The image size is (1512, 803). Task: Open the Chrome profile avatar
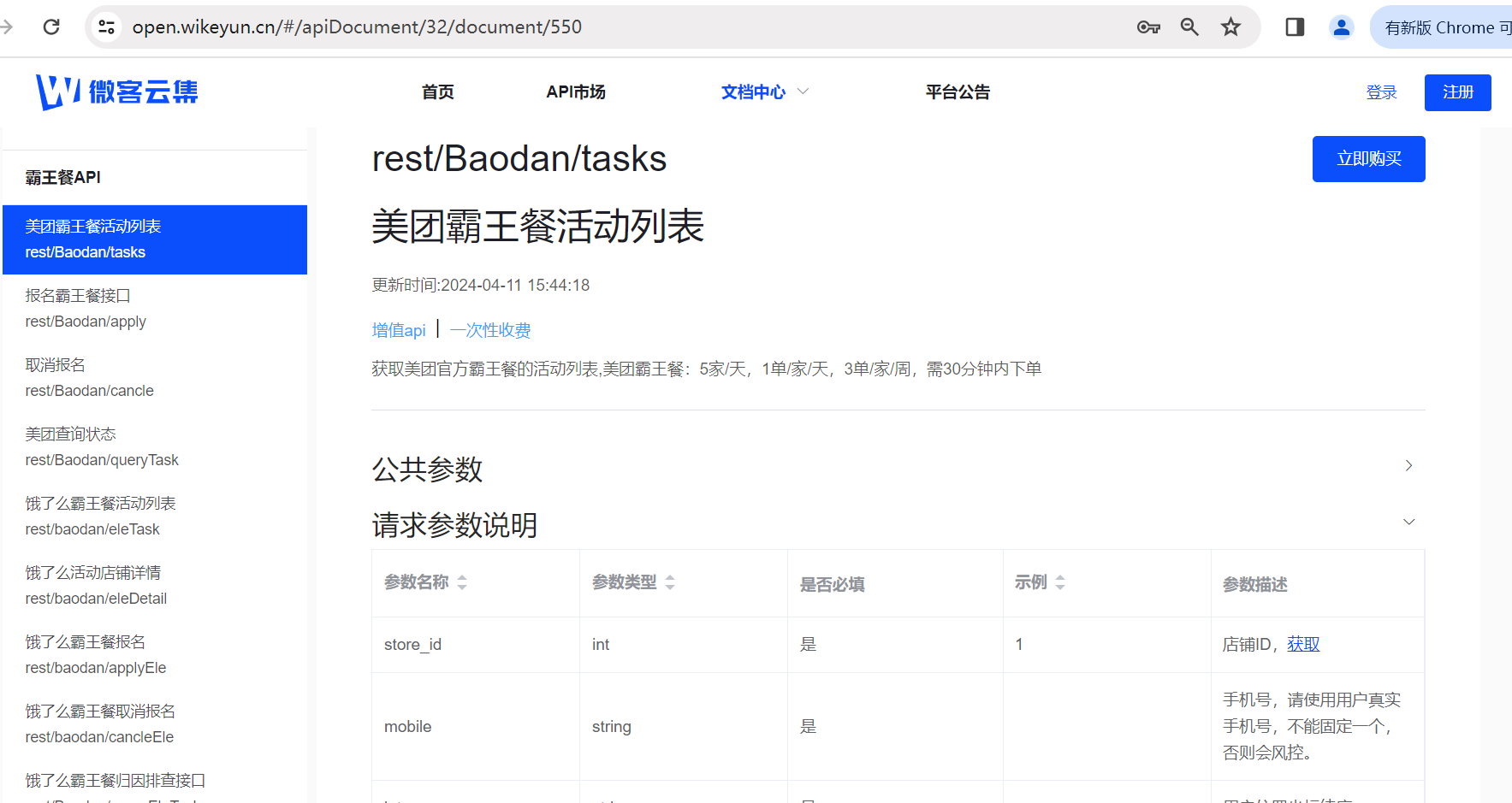tap(1341, 27)
